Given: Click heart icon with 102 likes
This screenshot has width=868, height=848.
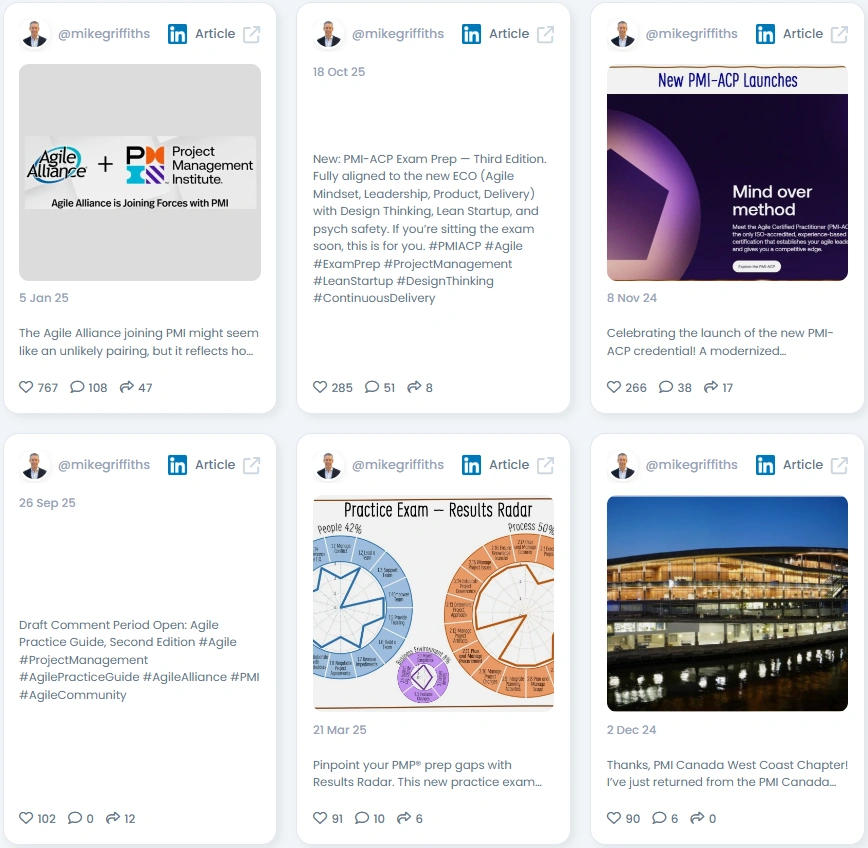Looking at the screenshot, I should (26, 818).
